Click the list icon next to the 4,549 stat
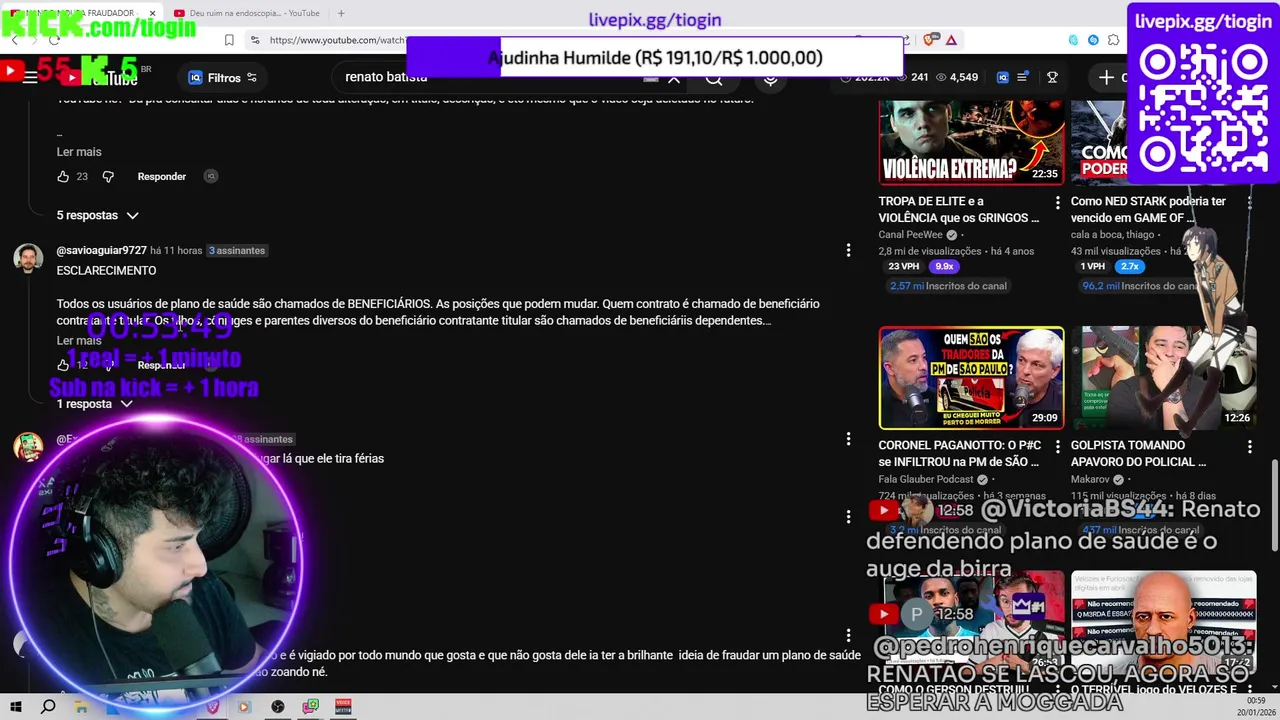Viewport: 1280px width, 720px height. (x=1022, y=77)
